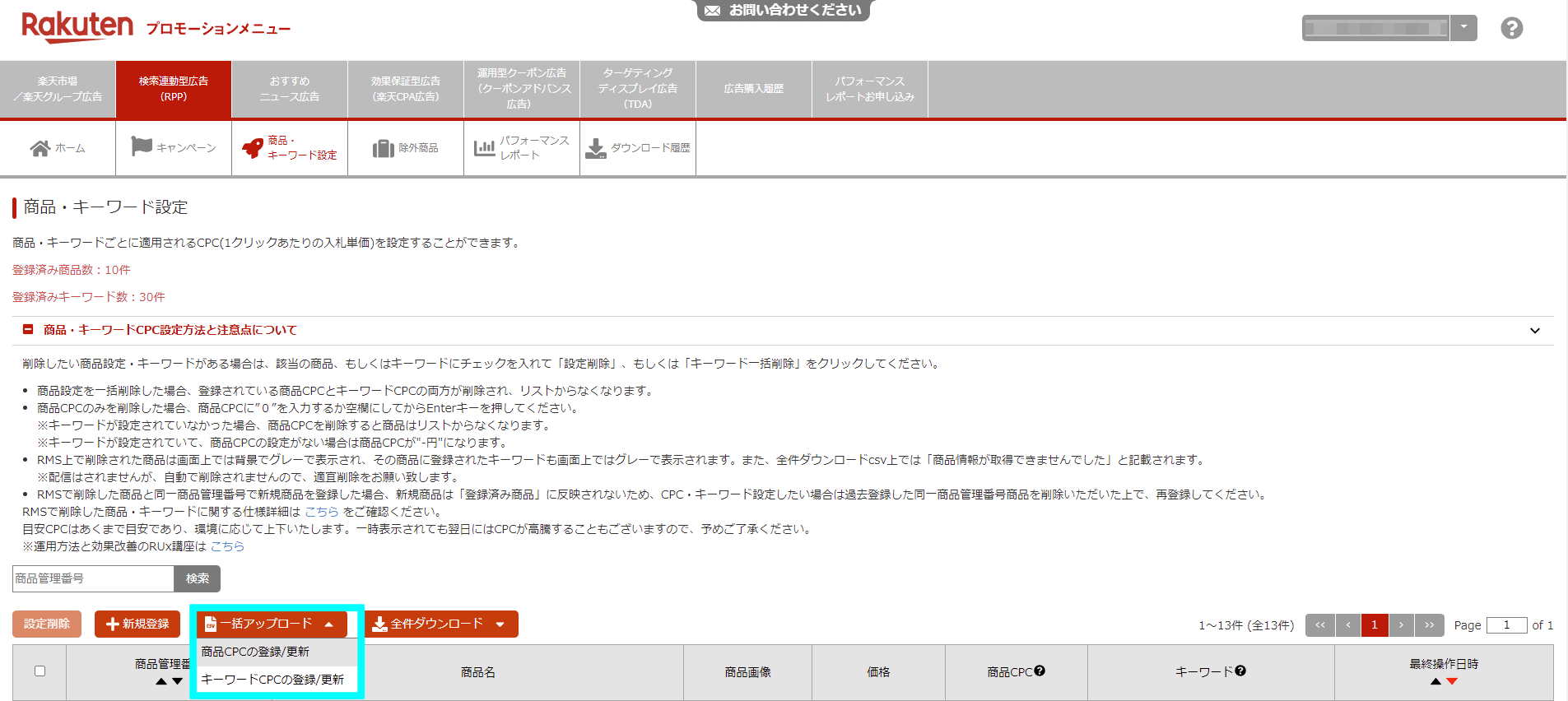The height and width of the screenshot is (701, 1568).
Task: Sort 商品管理番号 ascending arrow
Action: point(161,681)
